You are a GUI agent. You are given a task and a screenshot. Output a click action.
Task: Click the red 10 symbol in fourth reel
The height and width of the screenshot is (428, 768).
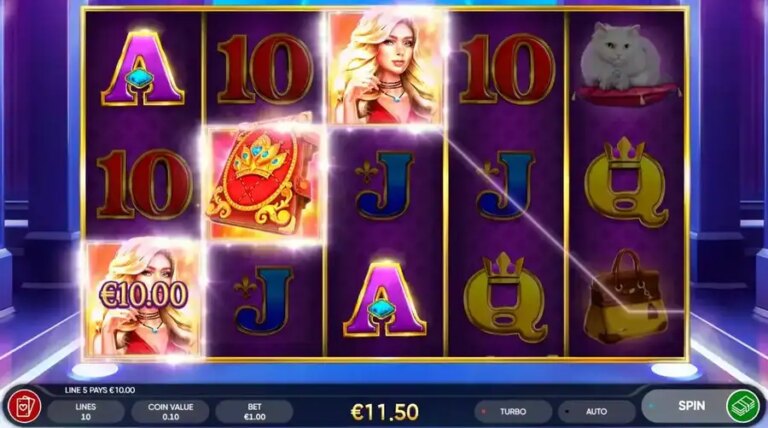(x=506, y=69)
